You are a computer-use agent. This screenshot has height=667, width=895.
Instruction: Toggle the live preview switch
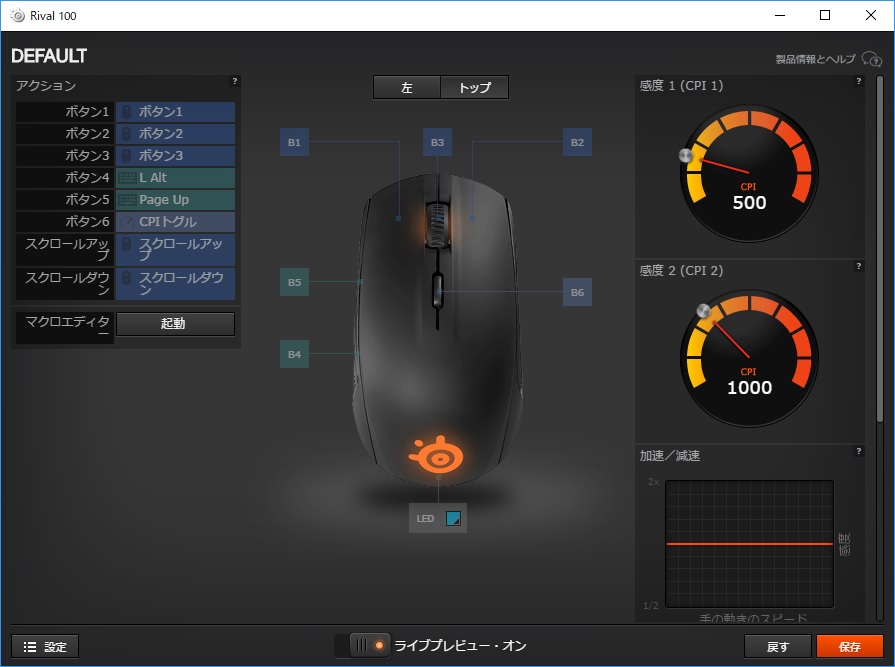coord(362,645)
